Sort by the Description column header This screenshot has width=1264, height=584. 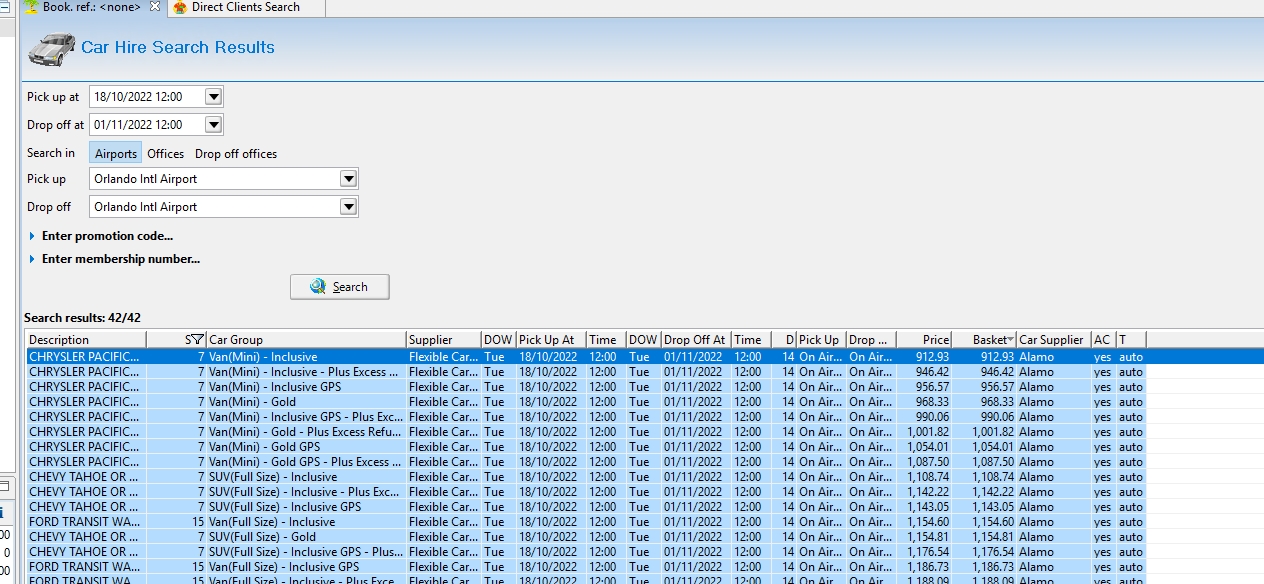point(86,340)
